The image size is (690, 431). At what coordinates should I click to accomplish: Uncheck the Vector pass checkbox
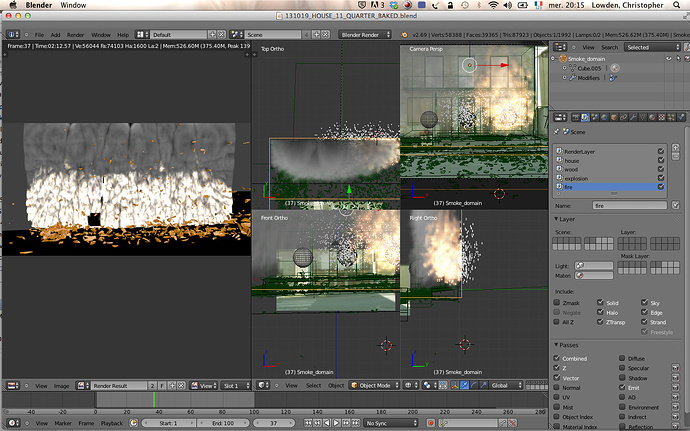pos(557,378)
